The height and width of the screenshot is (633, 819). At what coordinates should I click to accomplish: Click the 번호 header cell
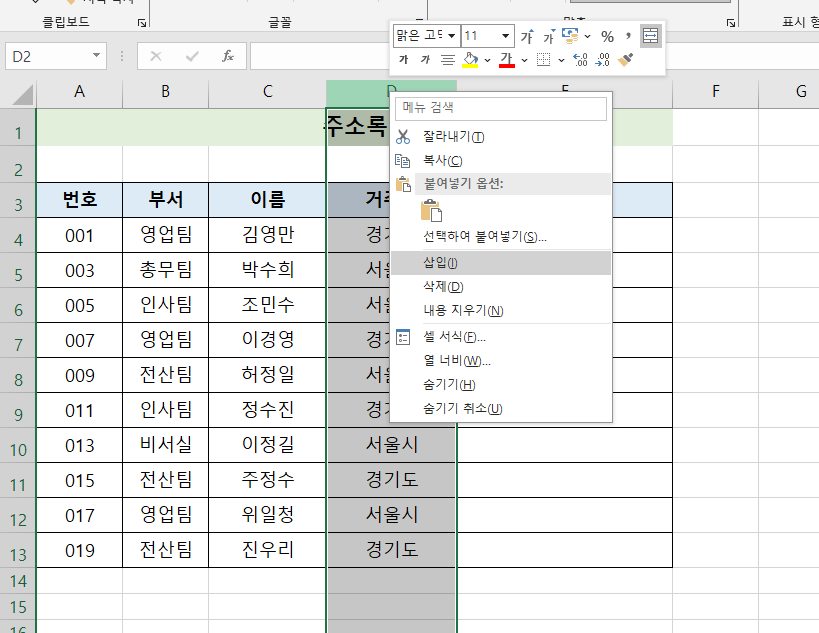pyautogui.click(x=79, y=200)
